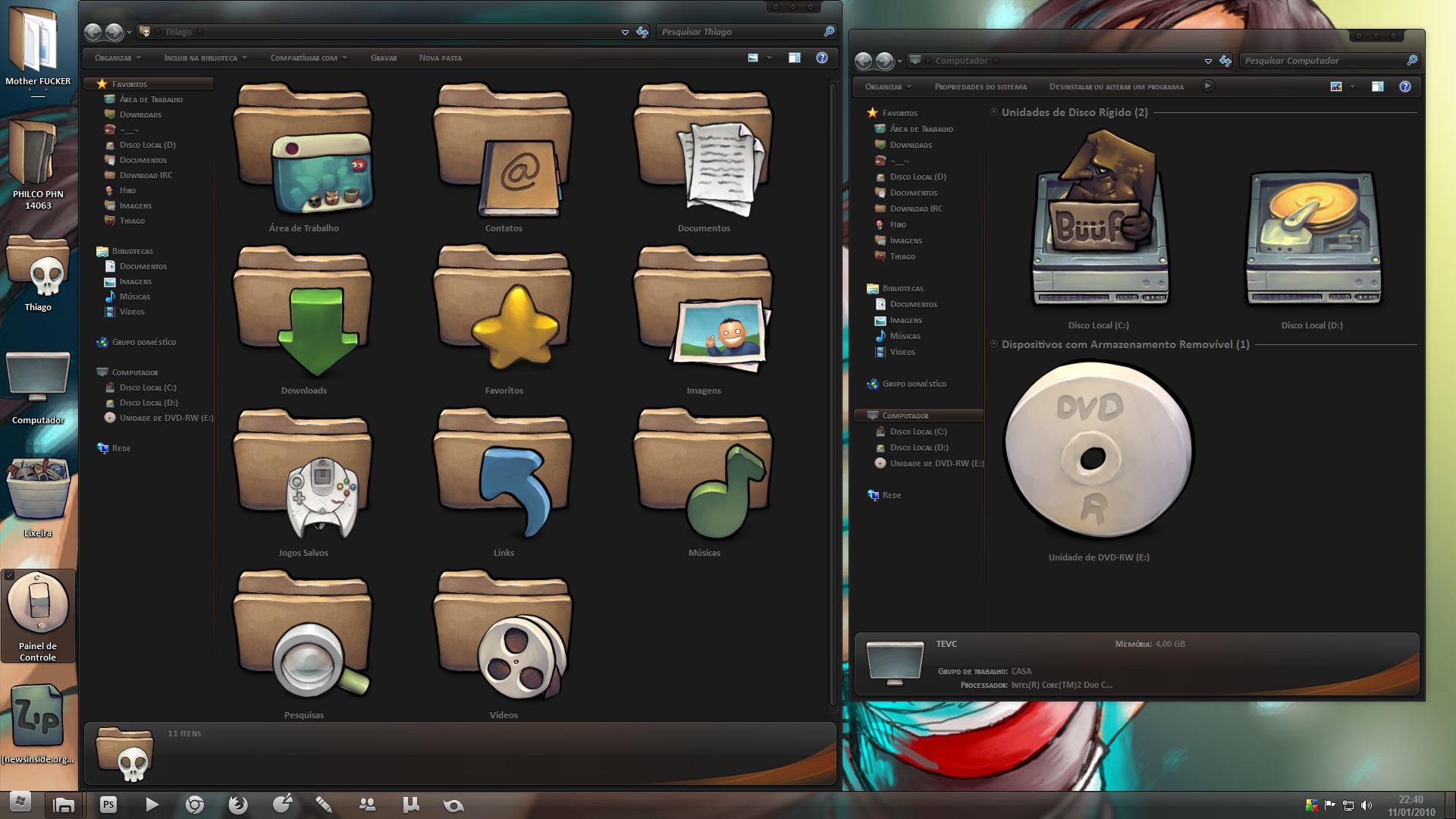
Task: Expand the Unidades de Disco Rígido section
Action: coord(991,112)
